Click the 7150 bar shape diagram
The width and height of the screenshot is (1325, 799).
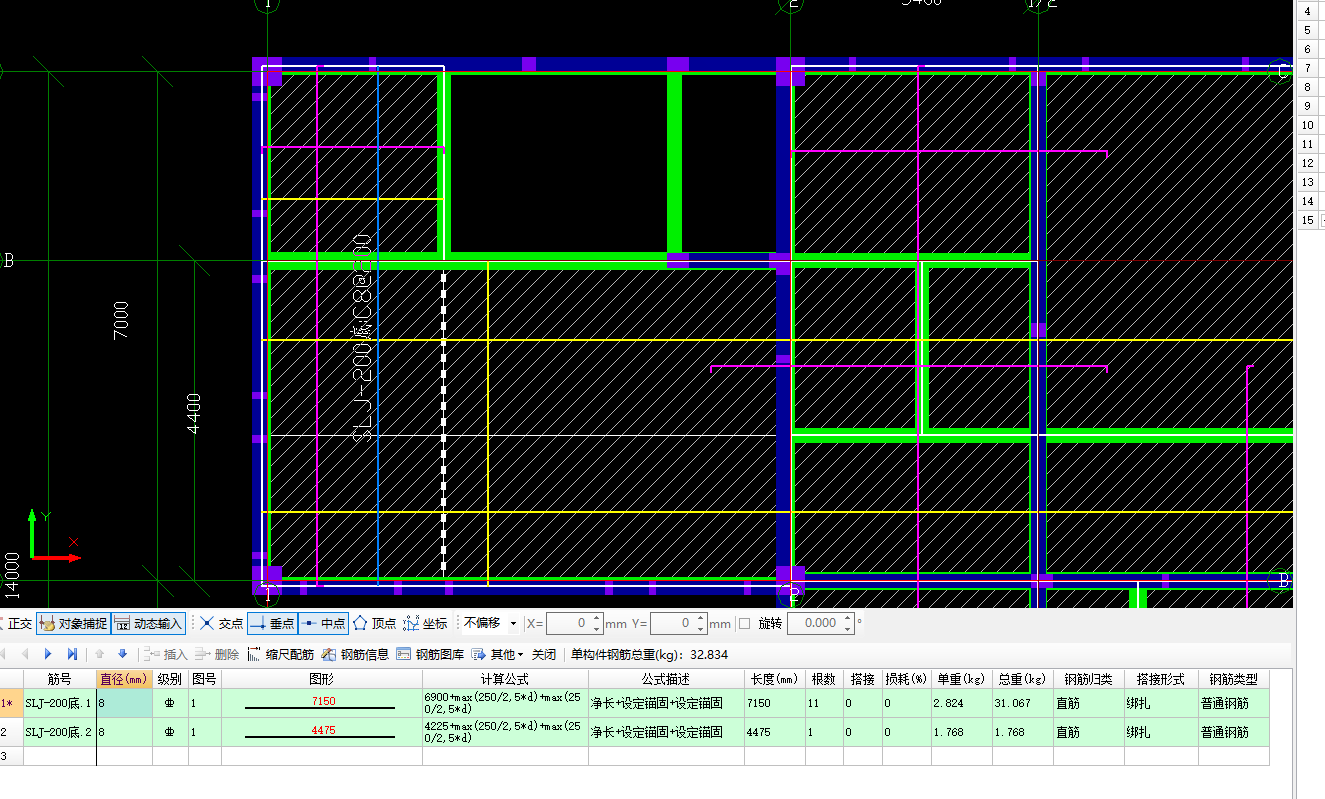click(x=321, y=703)
